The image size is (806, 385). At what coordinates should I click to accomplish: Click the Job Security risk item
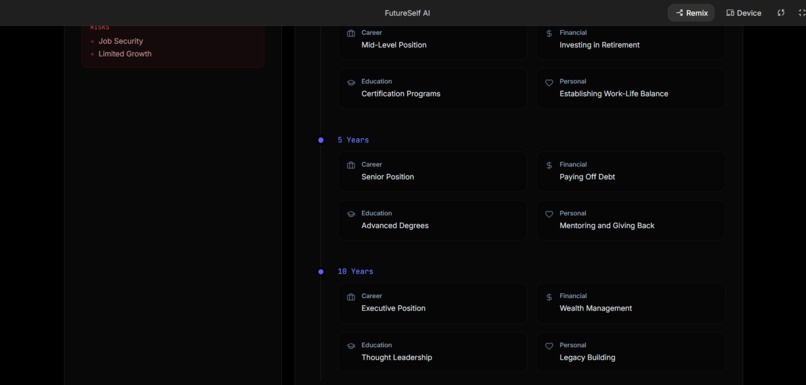121,41
